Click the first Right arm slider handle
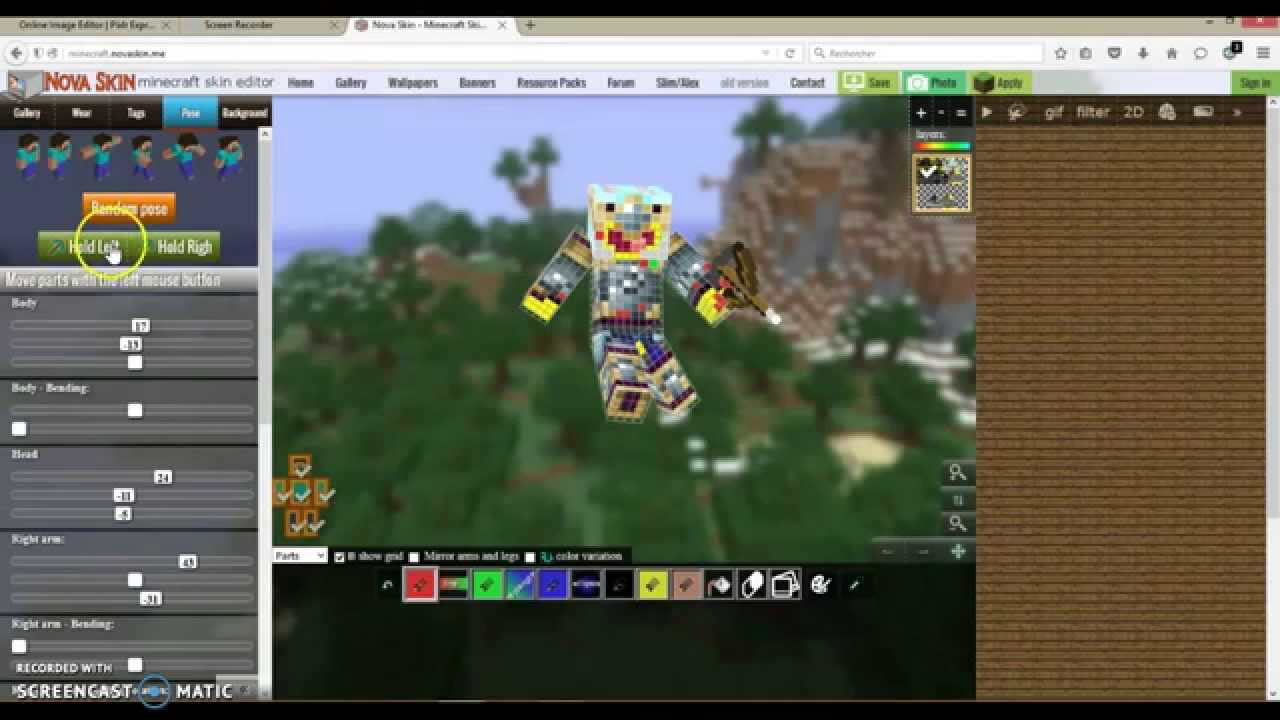The image size is (1280, 720). click(x=187, y=562)
